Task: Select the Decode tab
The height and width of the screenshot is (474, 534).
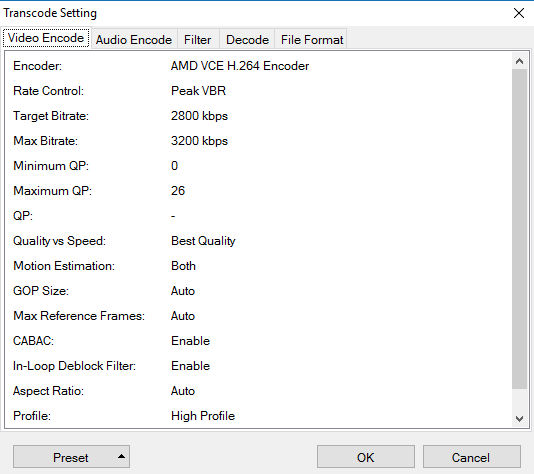Action: (247, 40)
